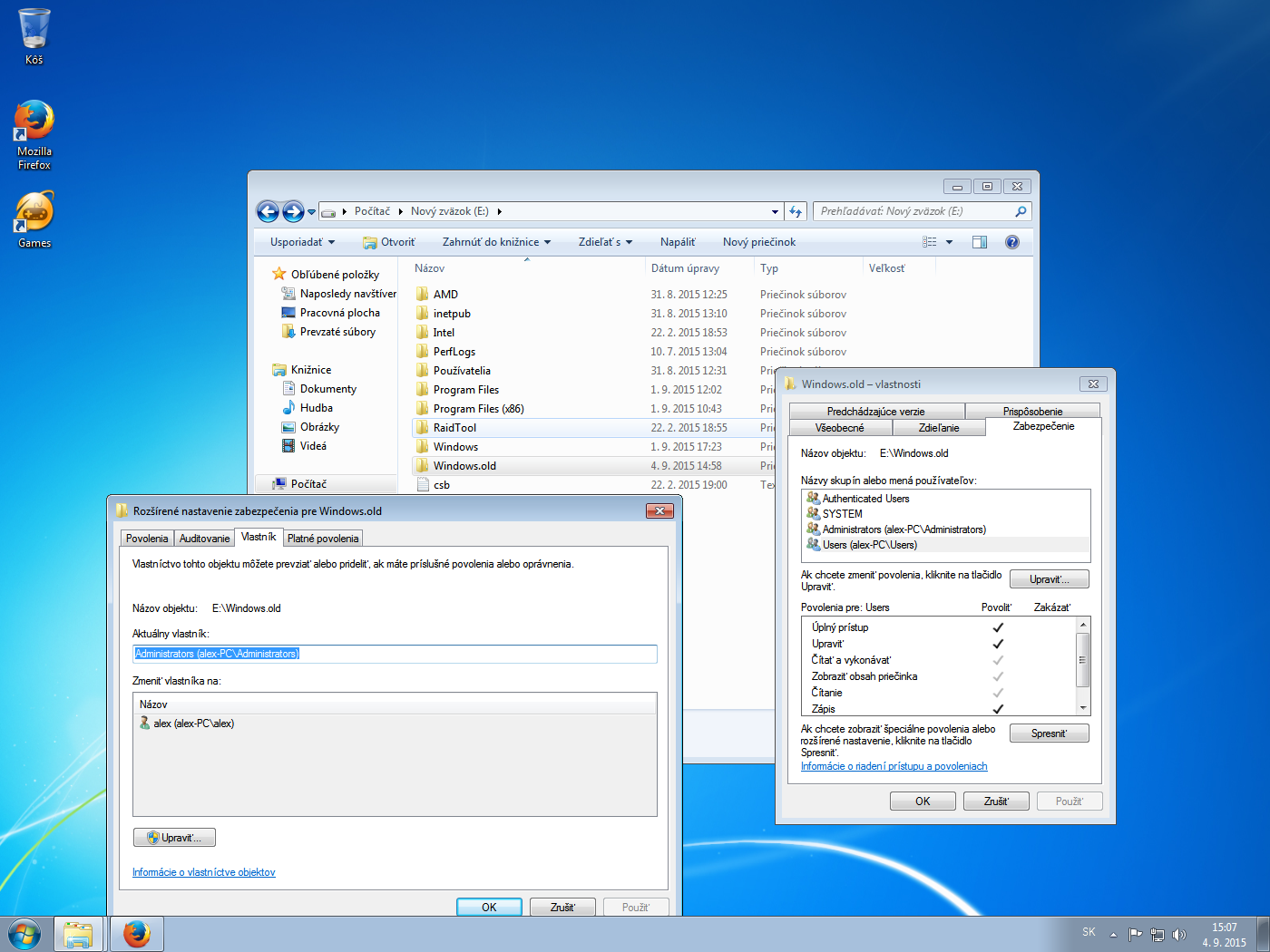
Task: Switch to the Povolenia tab
Action: 147,539
